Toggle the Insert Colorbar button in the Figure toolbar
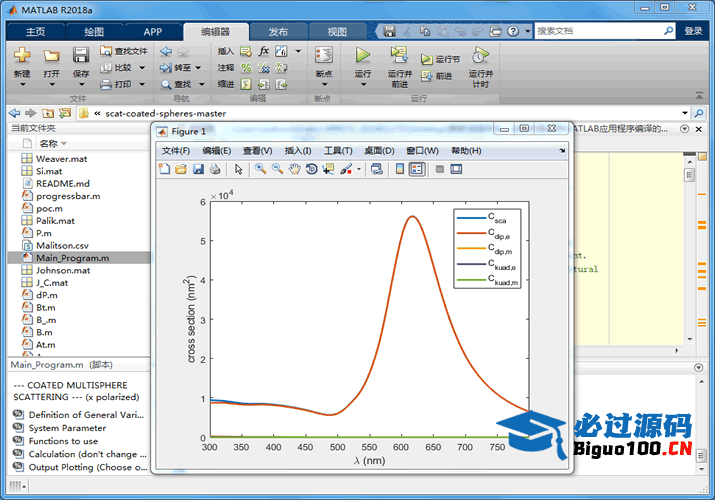This screenshot has width=715, height=500. point(400,169)
